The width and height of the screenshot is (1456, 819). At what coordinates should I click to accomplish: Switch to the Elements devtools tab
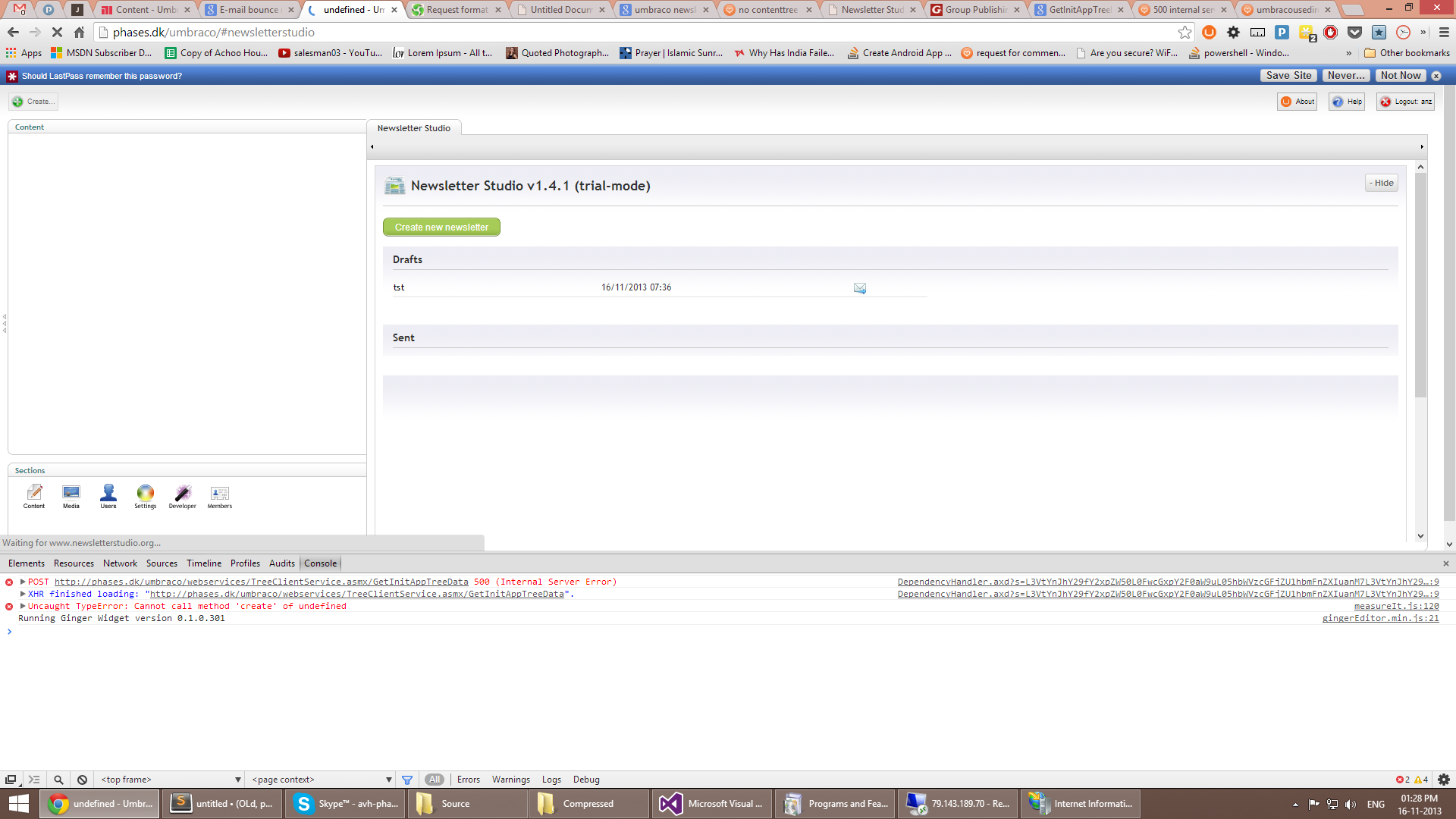pos(27,563)
